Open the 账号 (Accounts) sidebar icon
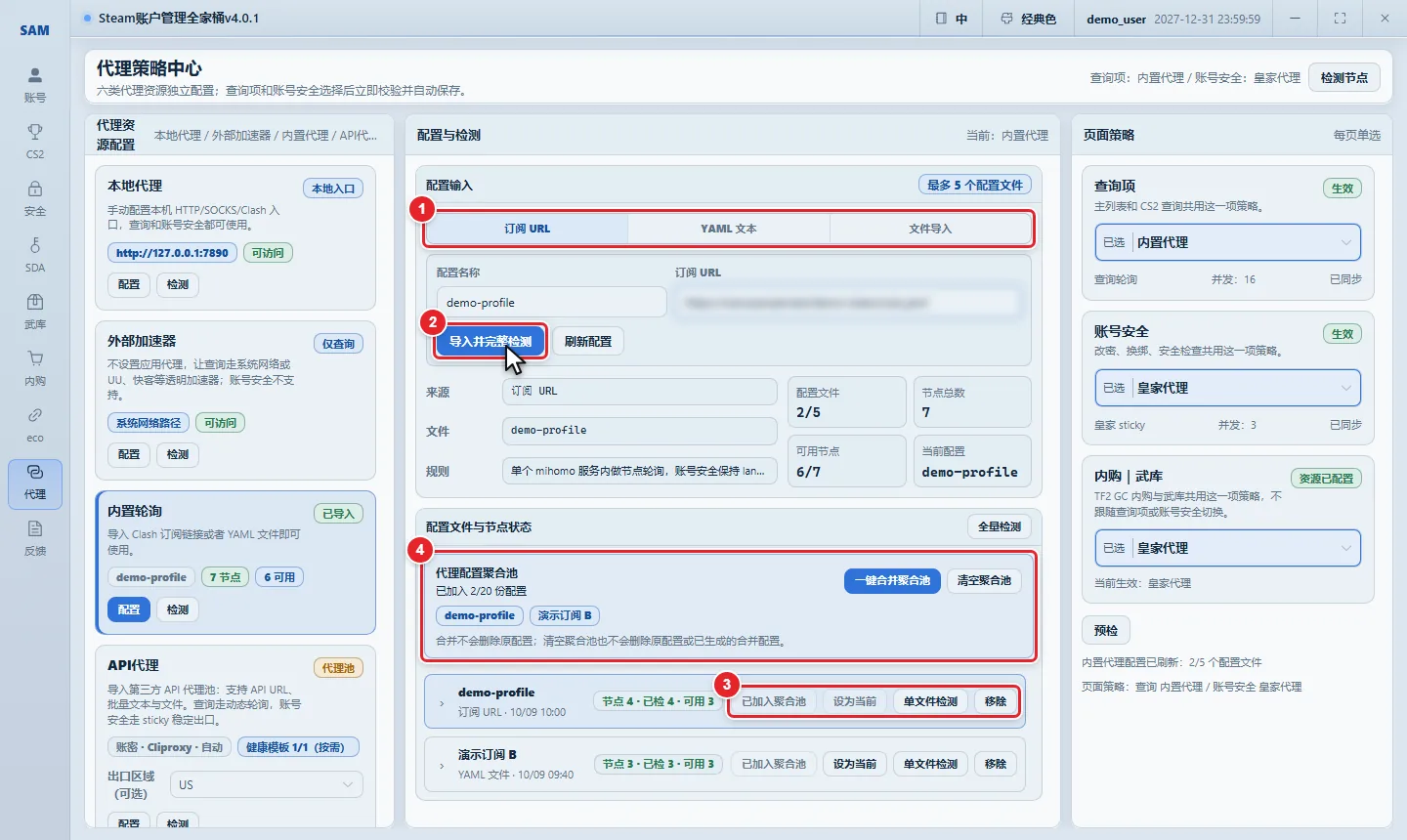 35,85
